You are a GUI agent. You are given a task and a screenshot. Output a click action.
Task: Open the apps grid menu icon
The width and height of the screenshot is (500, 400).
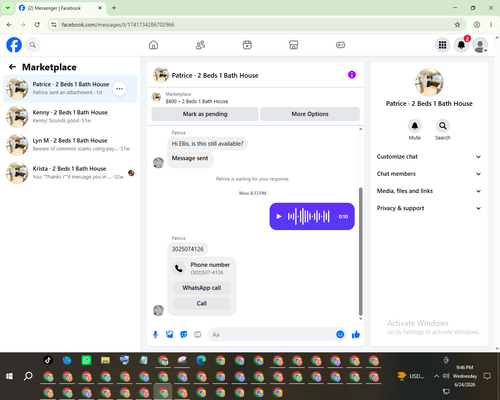click(x=442, y=45)
